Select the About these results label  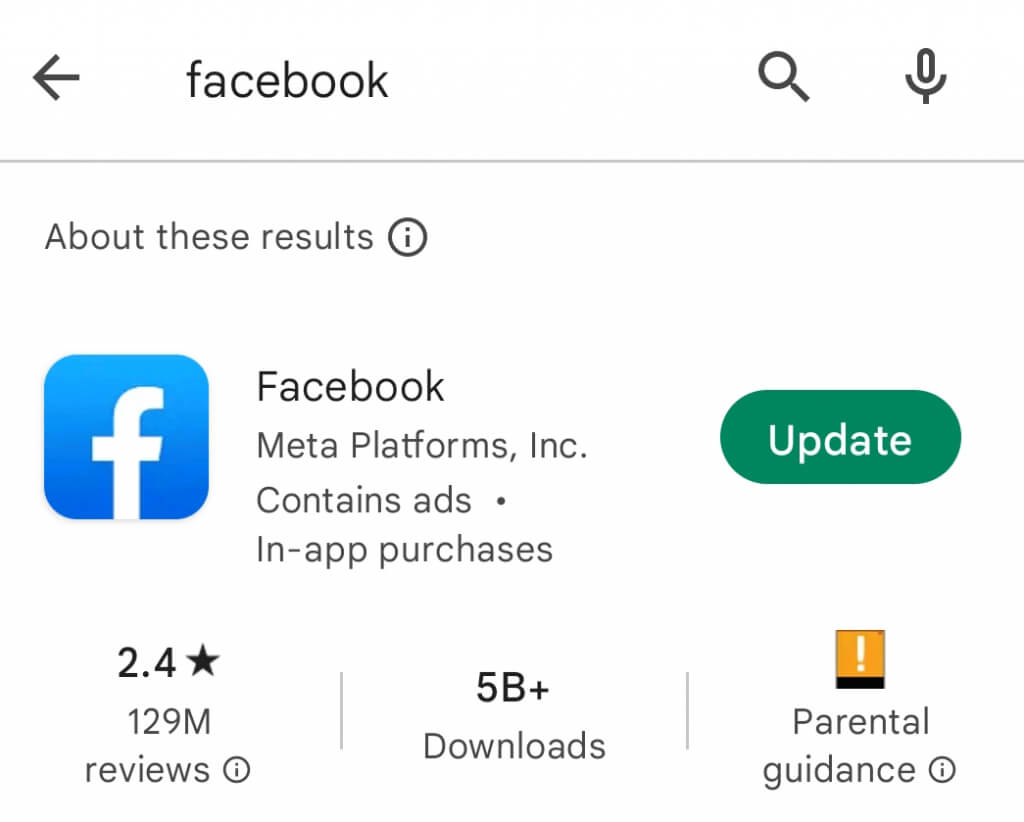pos(209,238)
